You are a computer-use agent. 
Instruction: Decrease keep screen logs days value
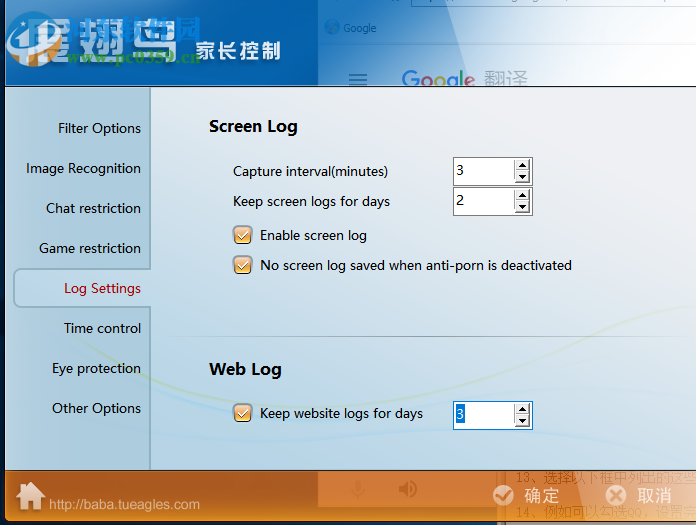pyautogui.click(x=522, y=207)
